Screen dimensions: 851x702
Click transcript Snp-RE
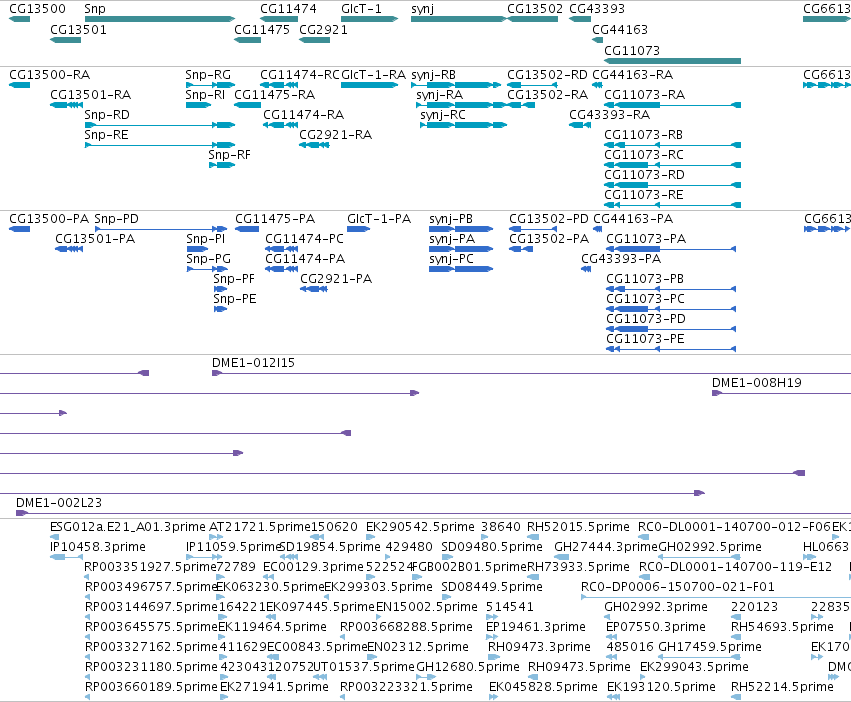point(106,135)
